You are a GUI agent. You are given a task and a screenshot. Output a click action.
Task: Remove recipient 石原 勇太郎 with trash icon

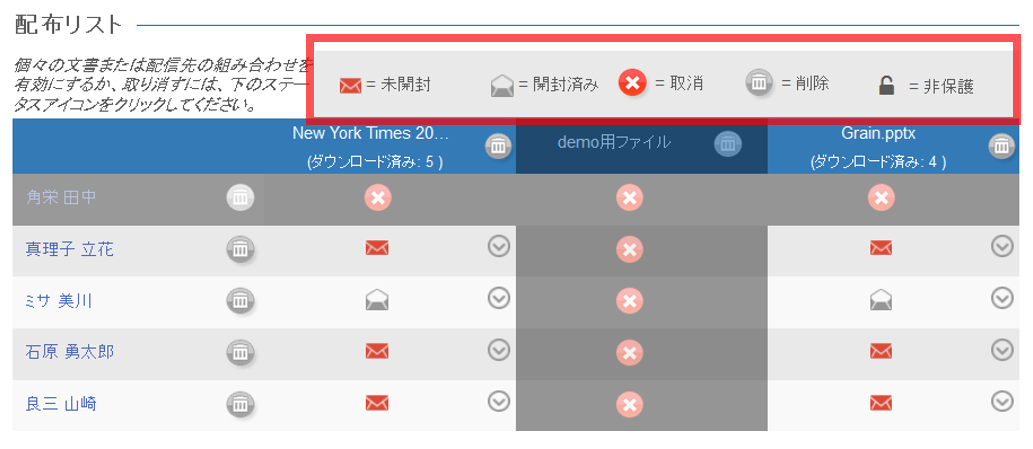coord(240,351)
